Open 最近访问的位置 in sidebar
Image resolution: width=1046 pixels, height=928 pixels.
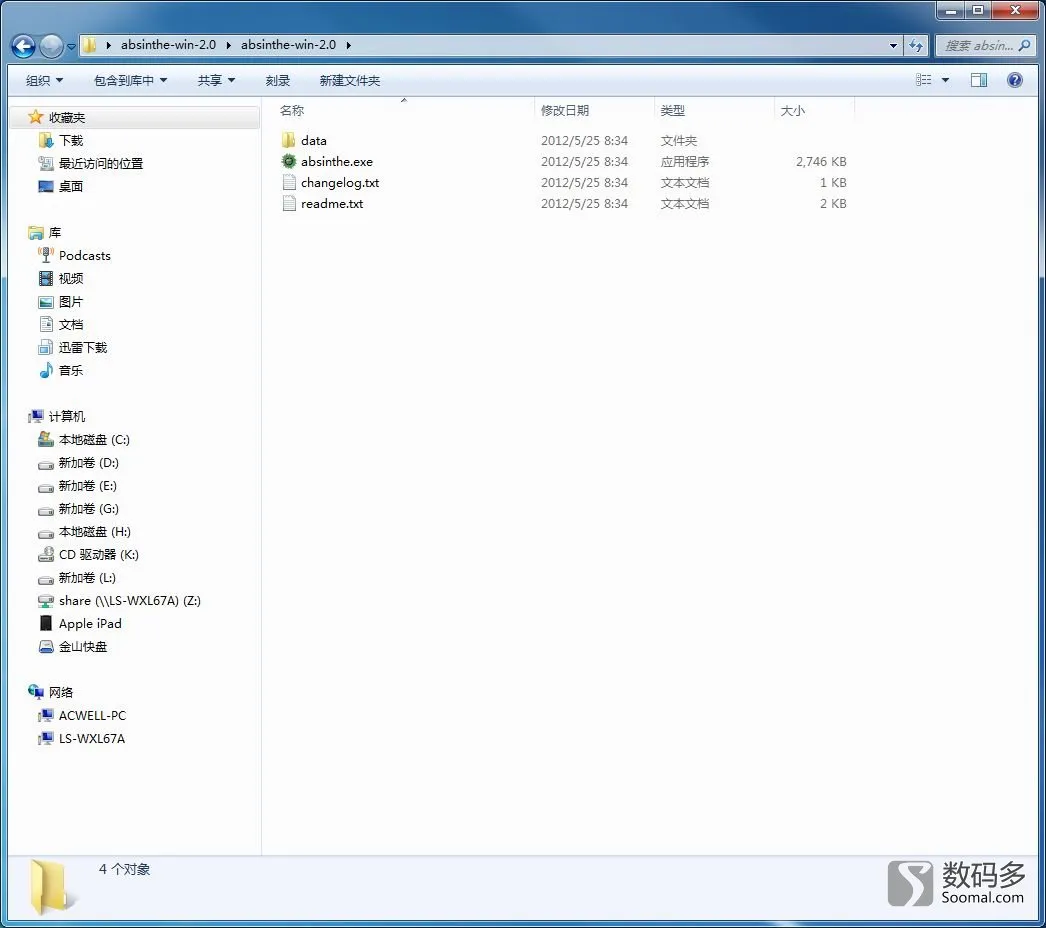(x=101, y=163)
